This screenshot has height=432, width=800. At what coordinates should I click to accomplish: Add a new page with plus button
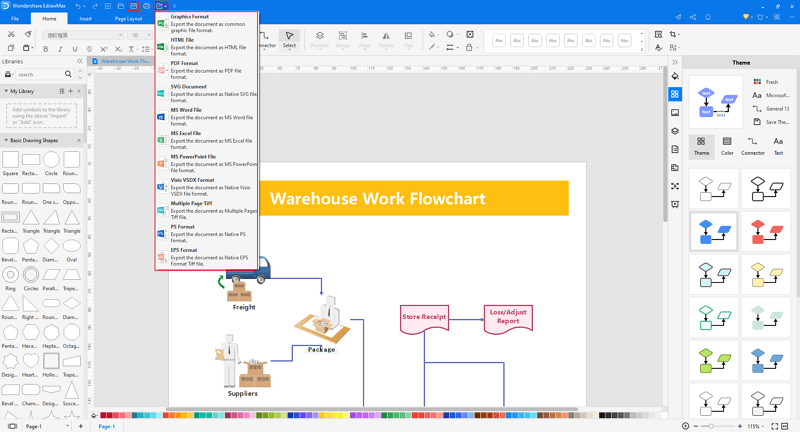click(81, 426)
